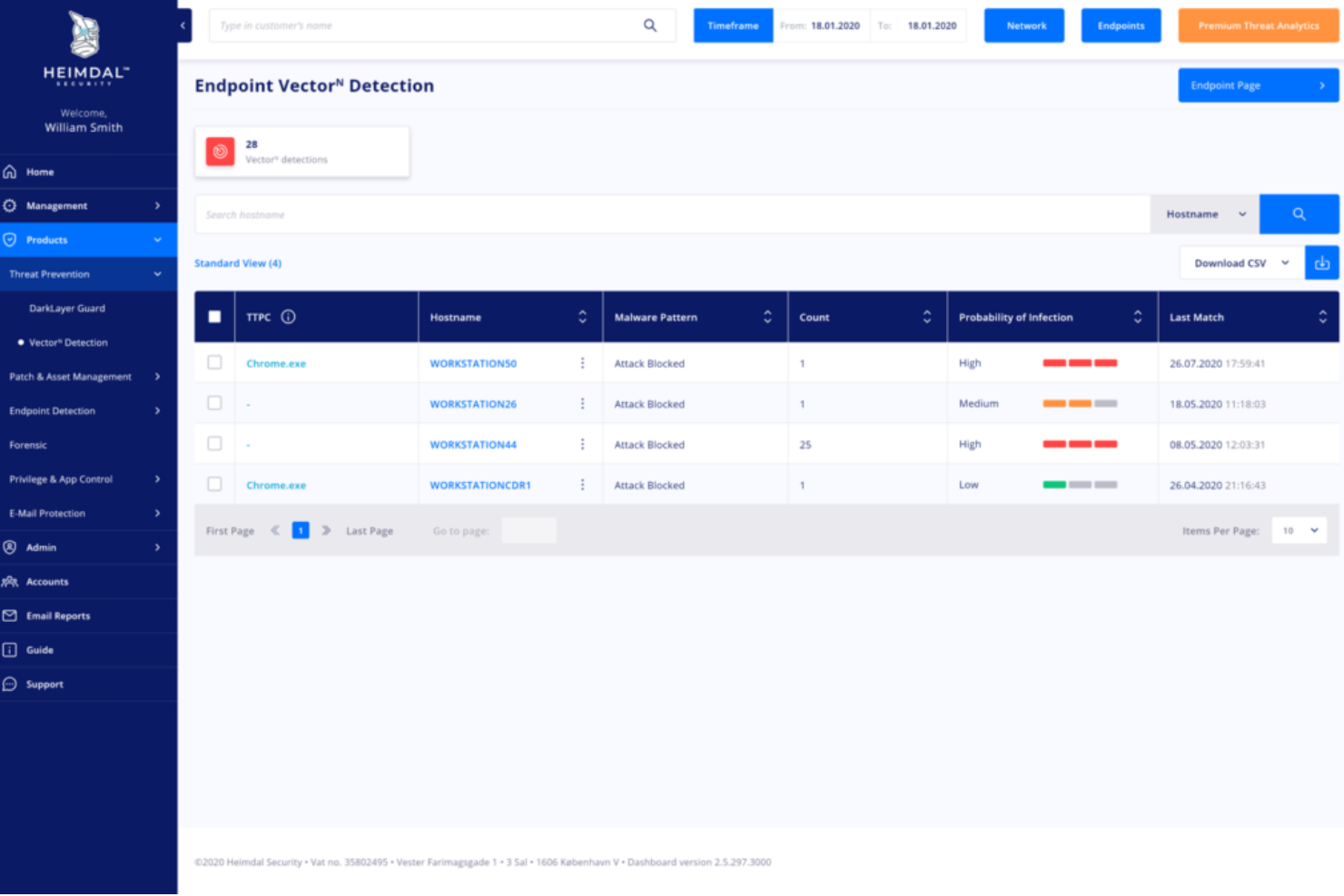The height and width of the screenshot is (896, 1344).
Task: Sort by Probability of Infection arrows
Action: point(1137,317)
